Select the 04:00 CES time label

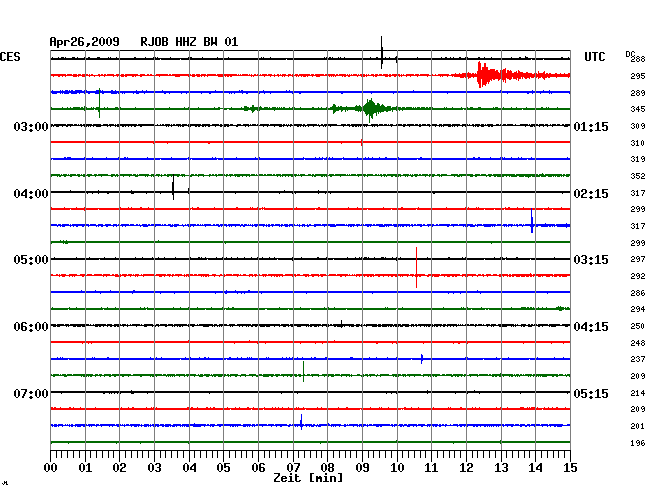coord(31,194)
